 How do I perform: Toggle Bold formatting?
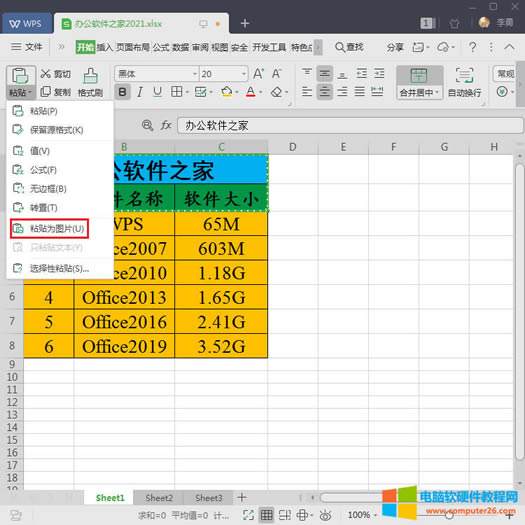[x=123, y=92]
